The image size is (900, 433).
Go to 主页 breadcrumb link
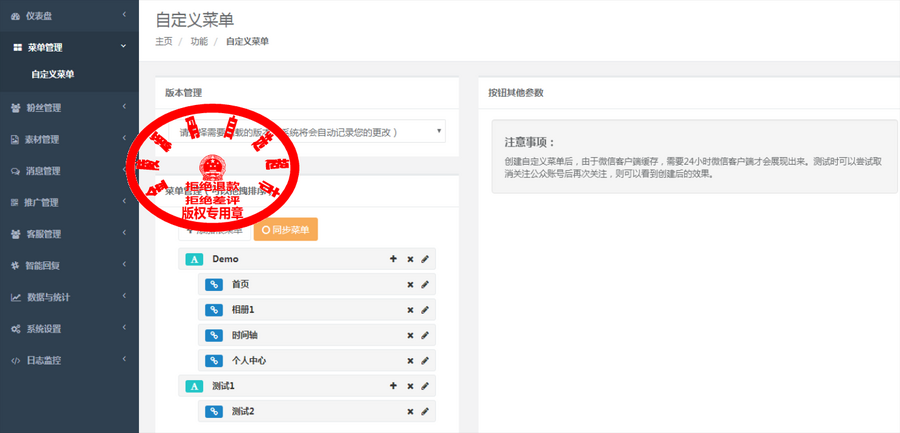pyautogui.click(x=164, y=41)
